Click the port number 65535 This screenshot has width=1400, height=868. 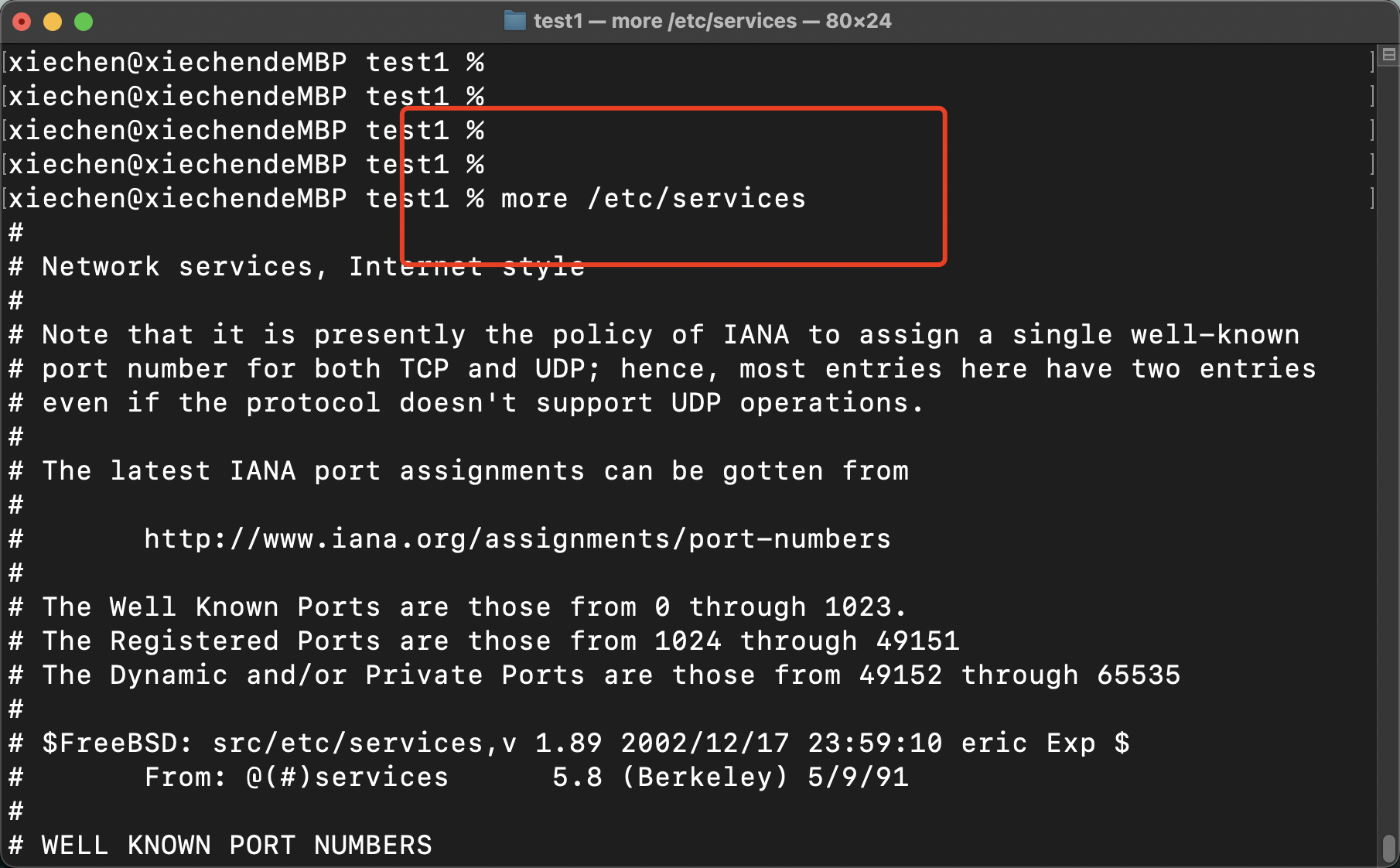point(1139,675)
